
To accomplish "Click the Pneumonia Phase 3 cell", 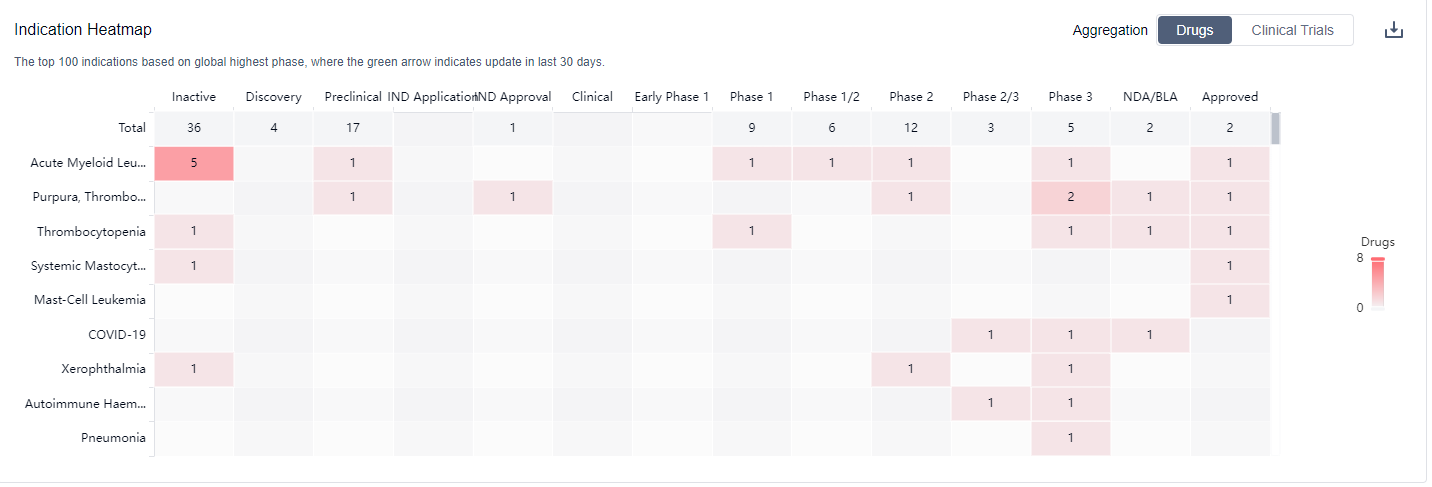I will [x=1070, y=438].
